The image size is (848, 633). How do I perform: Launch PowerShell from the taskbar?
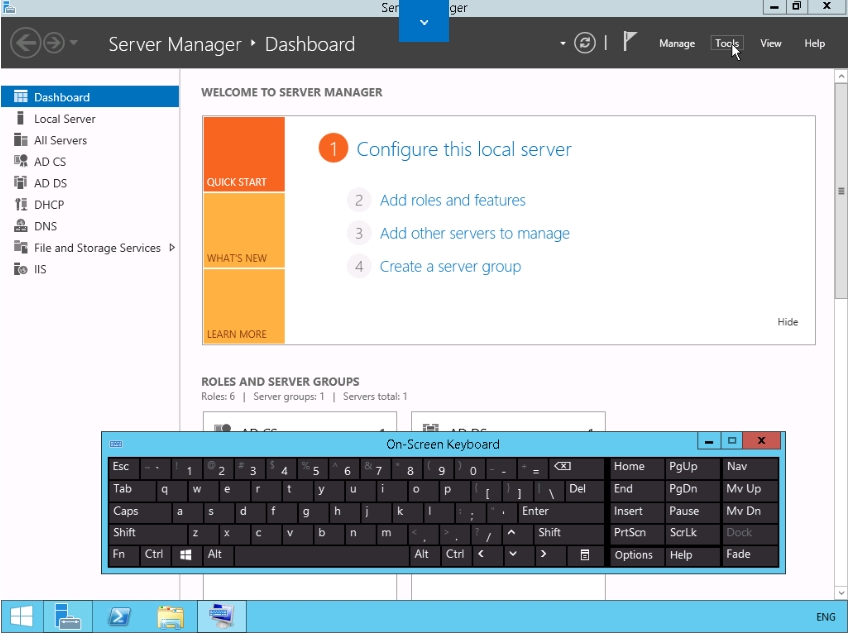(119, 616)
